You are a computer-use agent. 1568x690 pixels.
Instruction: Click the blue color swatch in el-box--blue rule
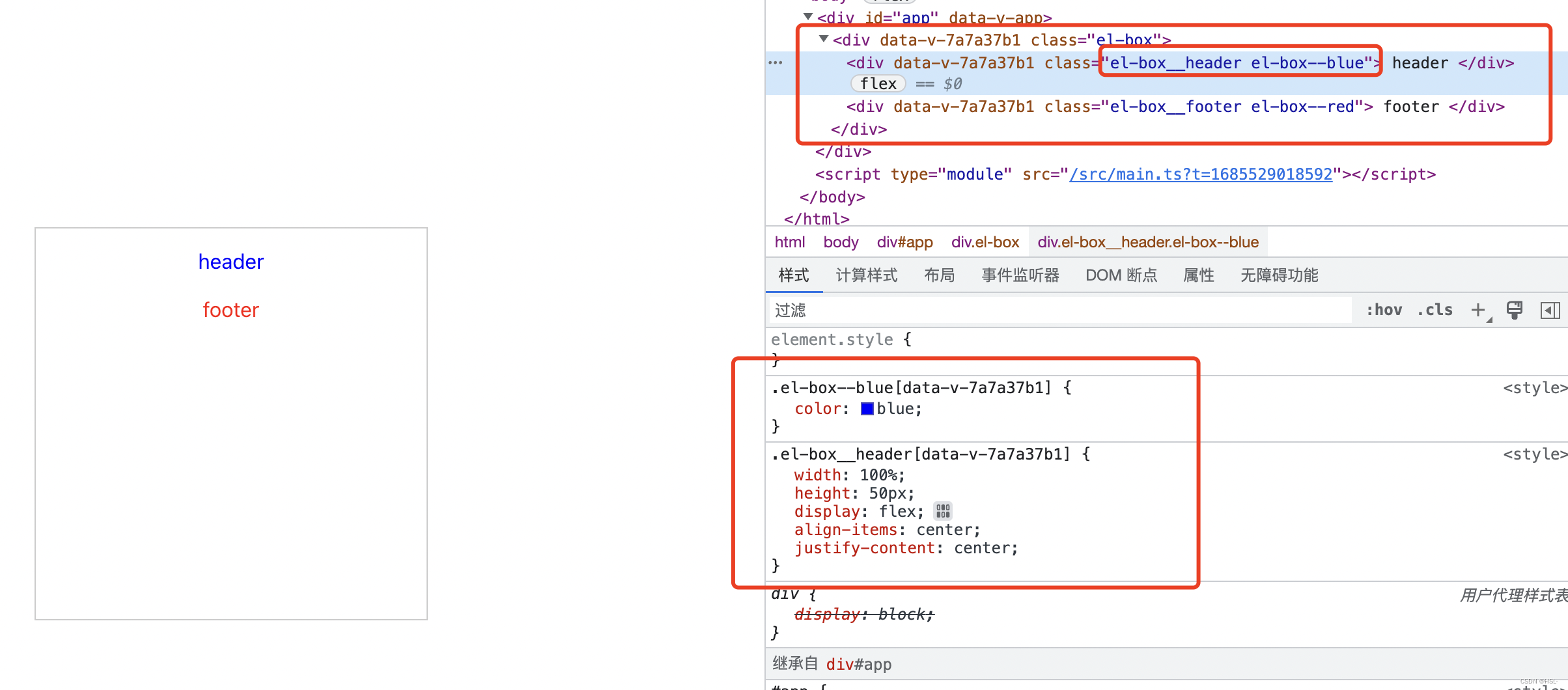point(867,408)
